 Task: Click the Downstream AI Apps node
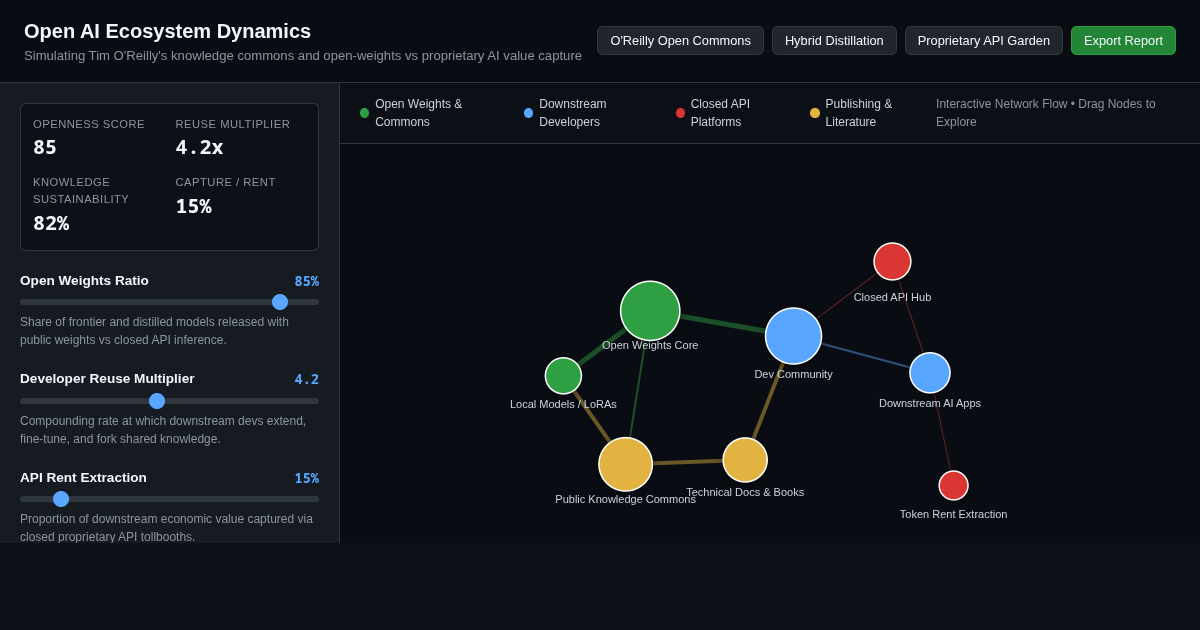tap(930, 373)
